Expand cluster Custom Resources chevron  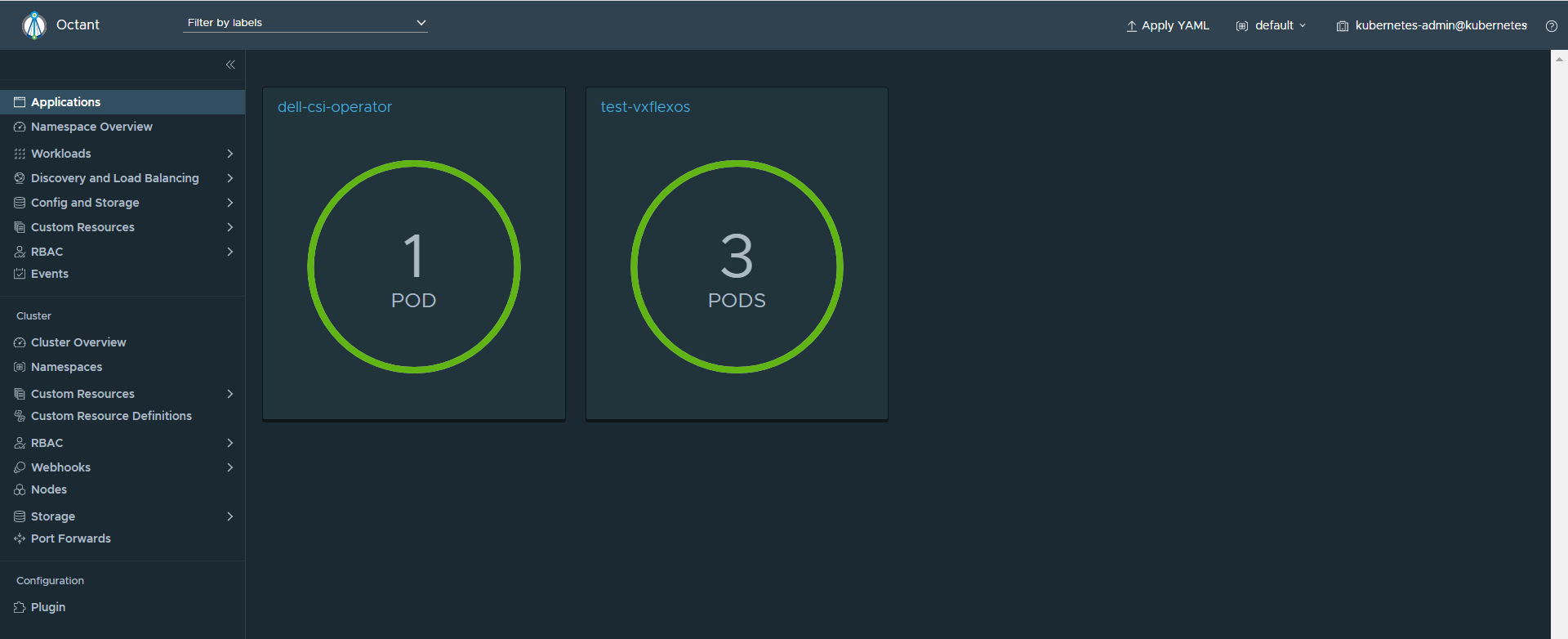coord(230,394)
